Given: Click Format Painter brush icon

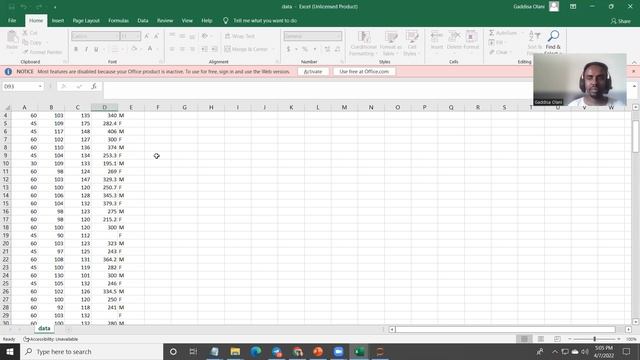Looking at the screenshot, I should 26,52.
